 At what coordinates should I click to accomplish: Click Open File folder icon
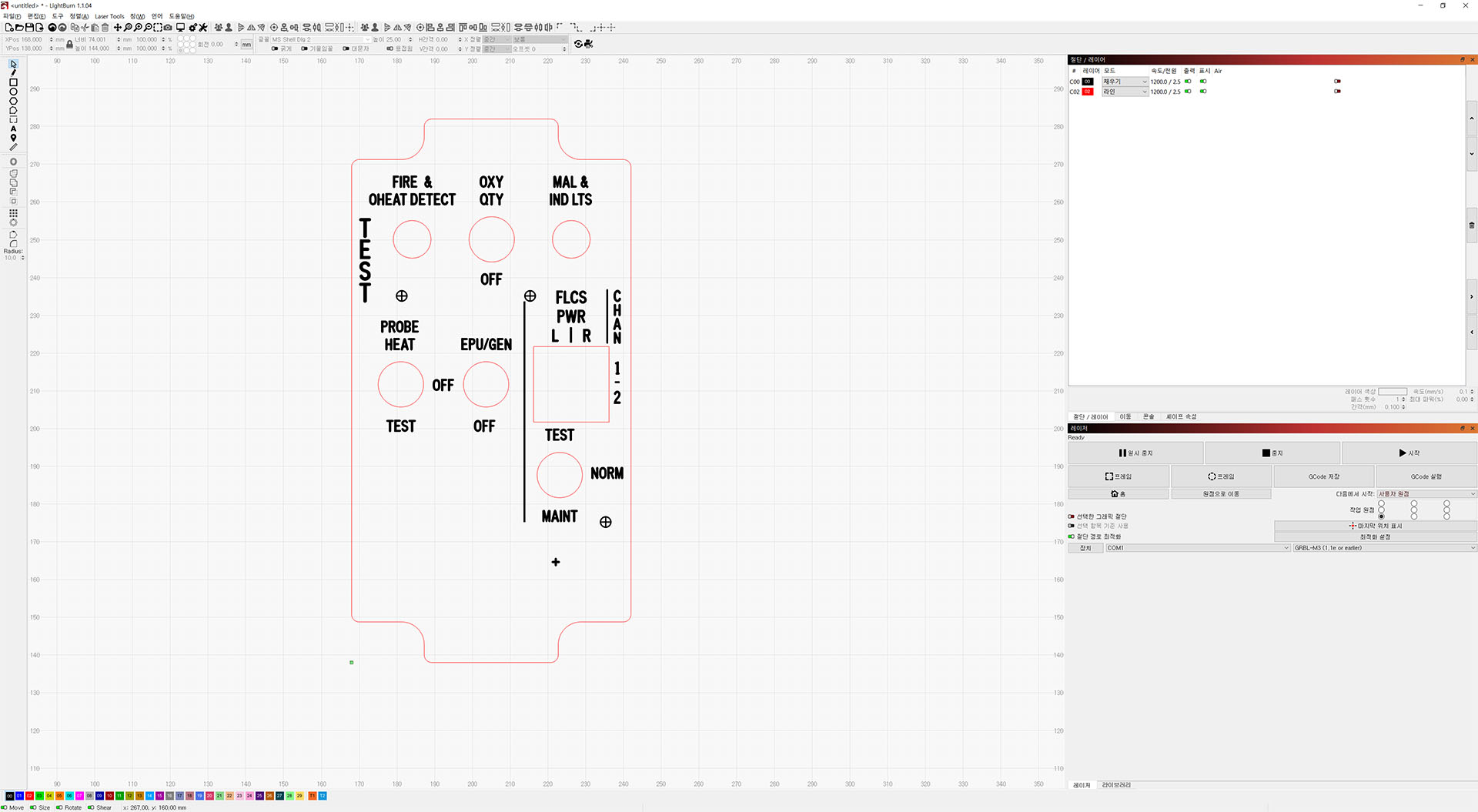[19, 27]
